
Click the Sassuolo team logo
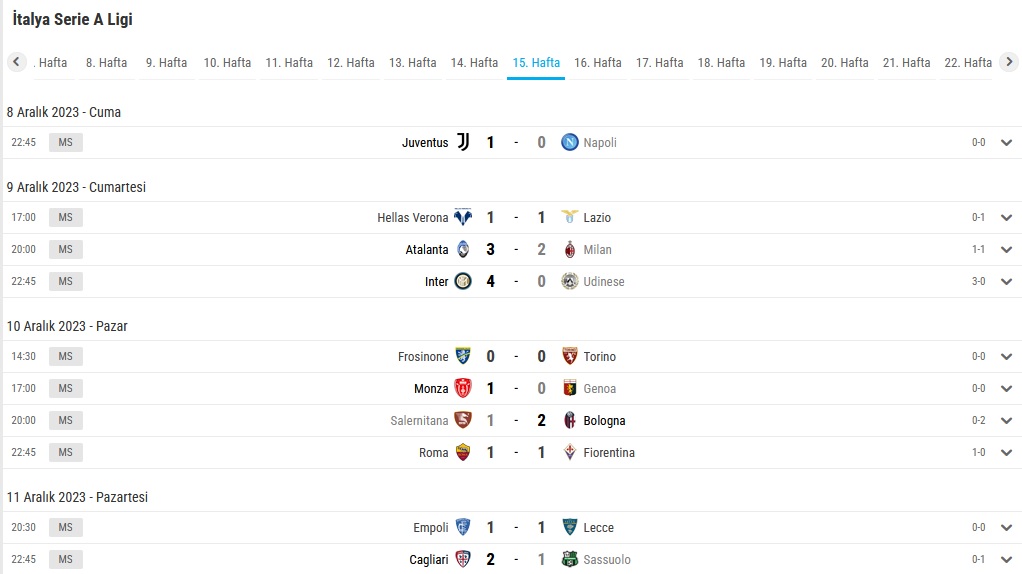(x=570, y=558)
